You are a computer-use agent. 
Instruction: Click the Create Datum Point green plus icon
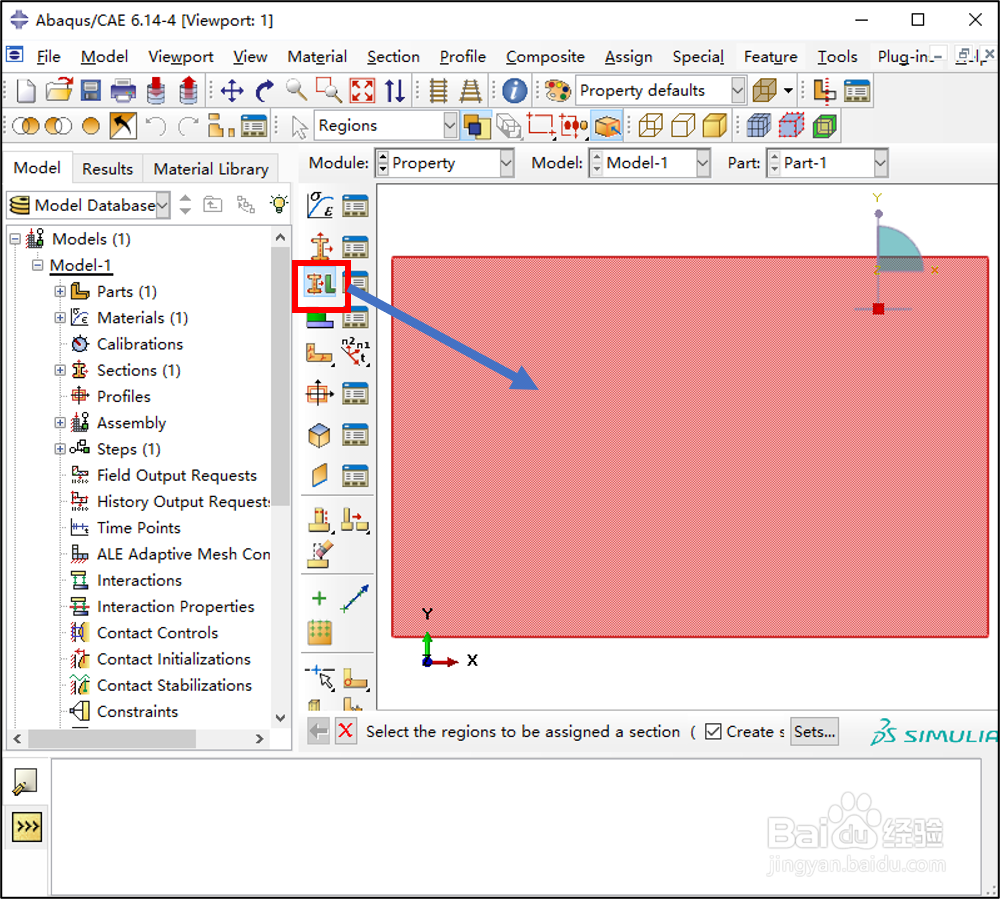pos(319,598)
